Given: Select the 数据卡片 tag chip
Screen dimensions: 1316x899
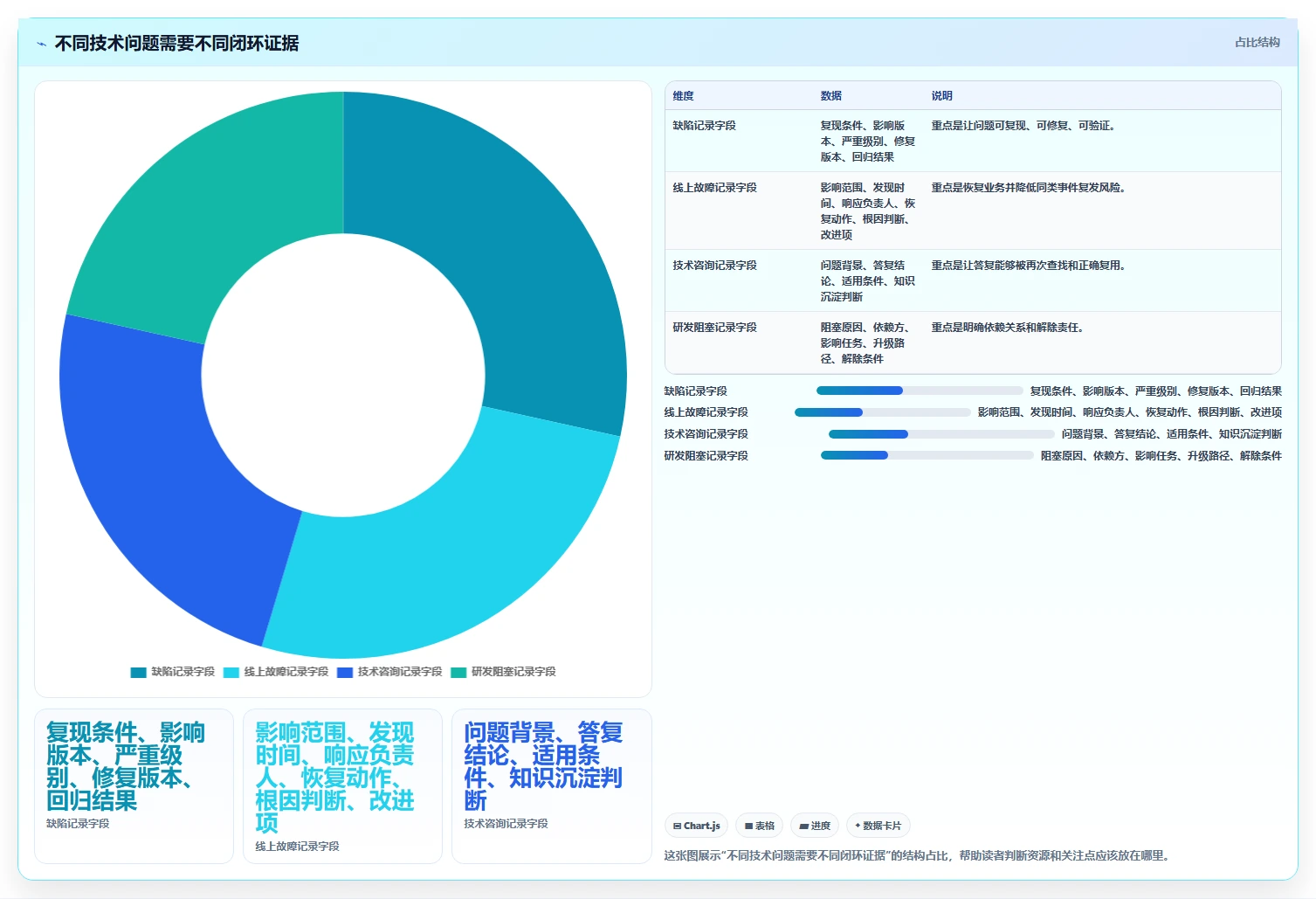Looking at the screenshot, I should coord(878,826).
